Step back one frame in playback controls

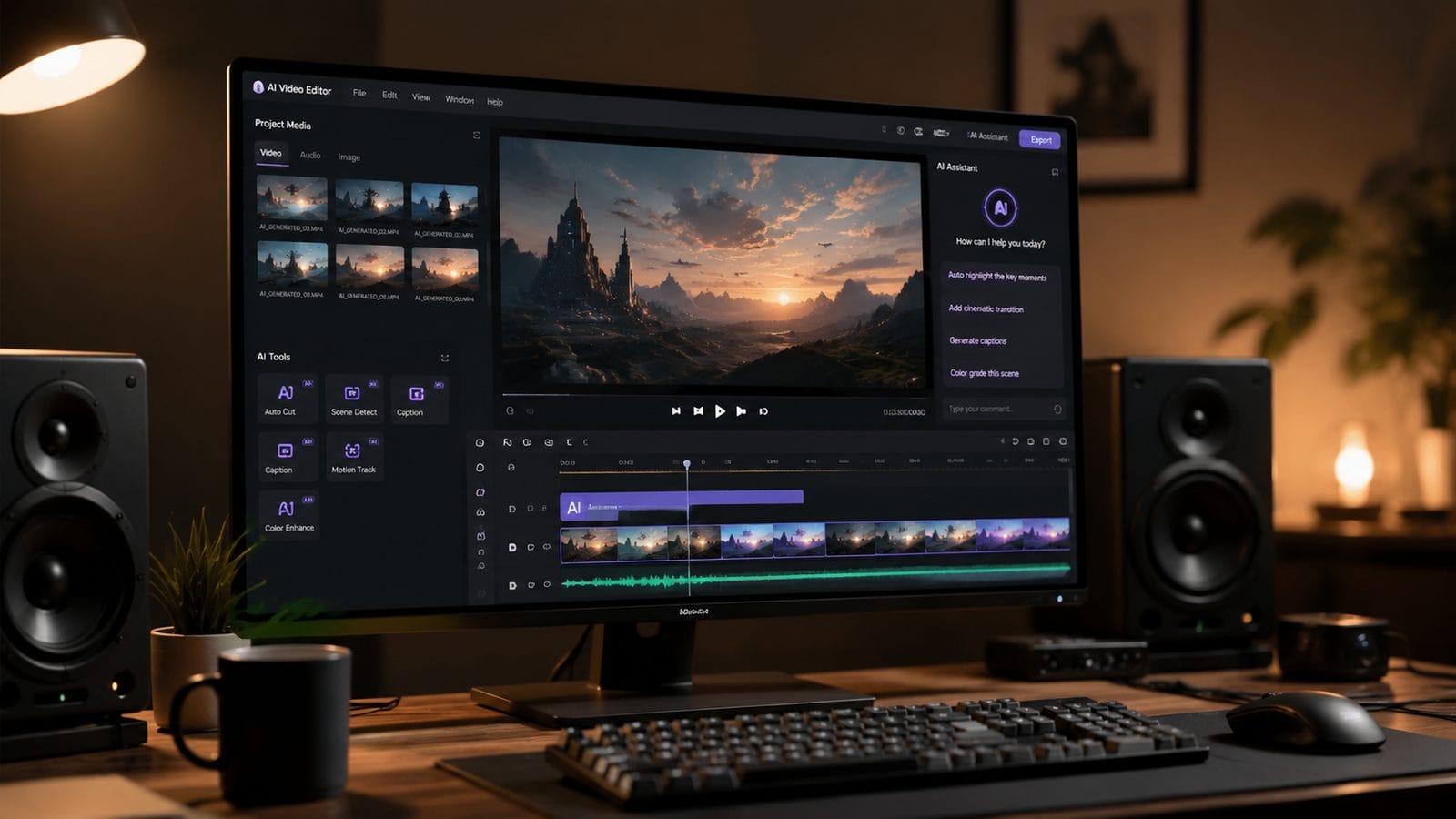click(698, 411)
